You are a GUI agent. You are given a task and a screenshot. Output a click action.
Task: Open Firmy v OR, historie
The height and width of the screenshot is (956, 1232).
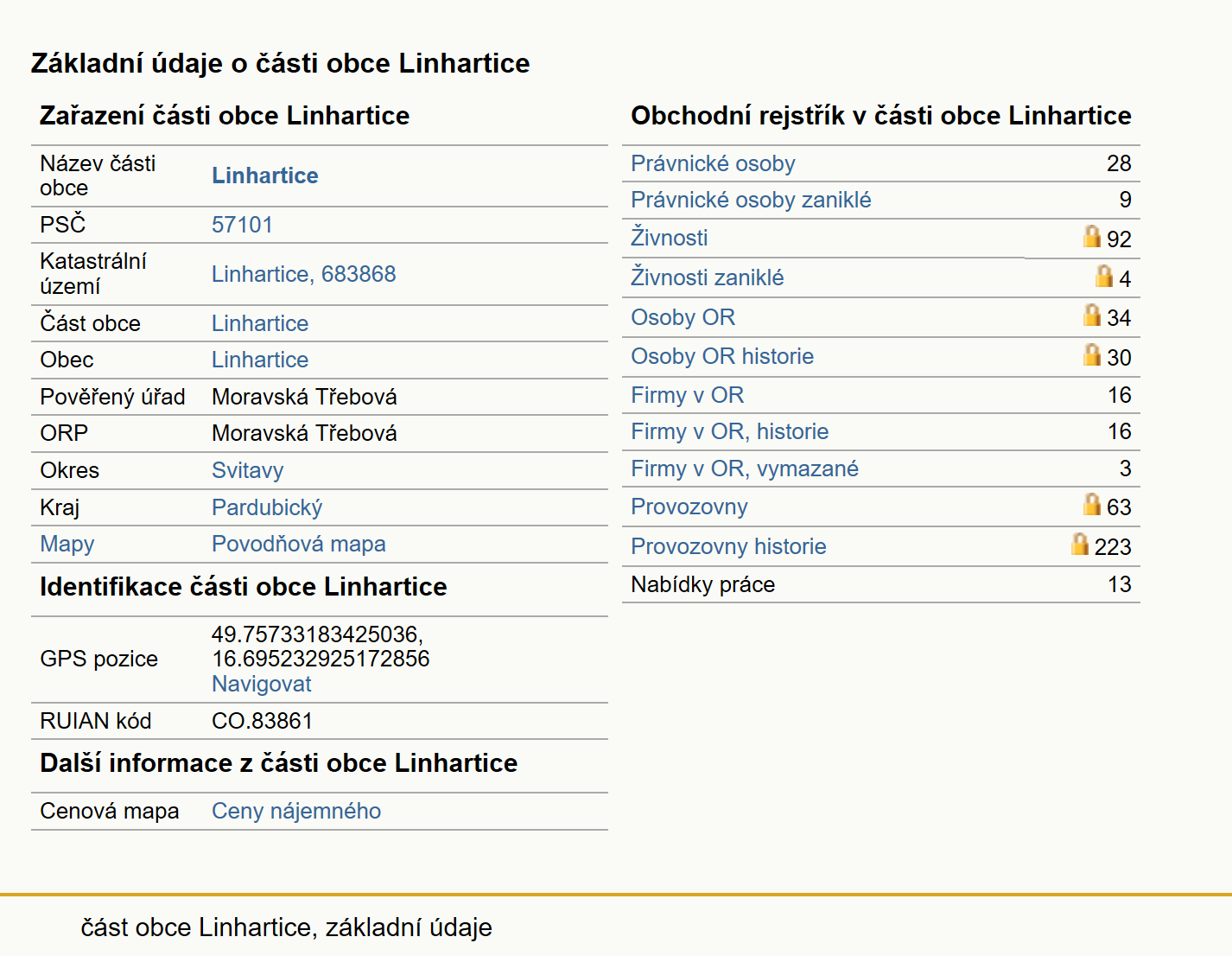[729, 431]
